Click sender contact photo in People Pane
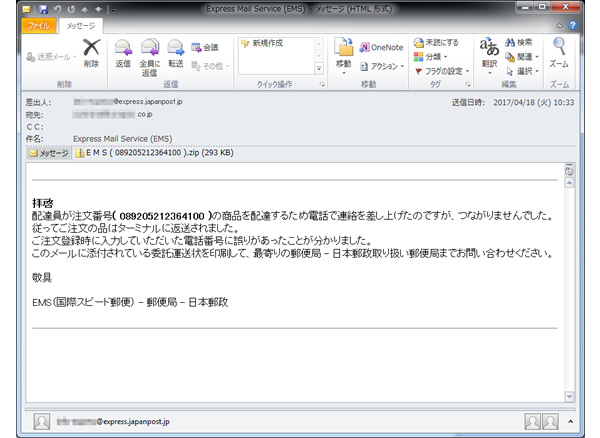The image size is (600, 438). tap(42, 422)
